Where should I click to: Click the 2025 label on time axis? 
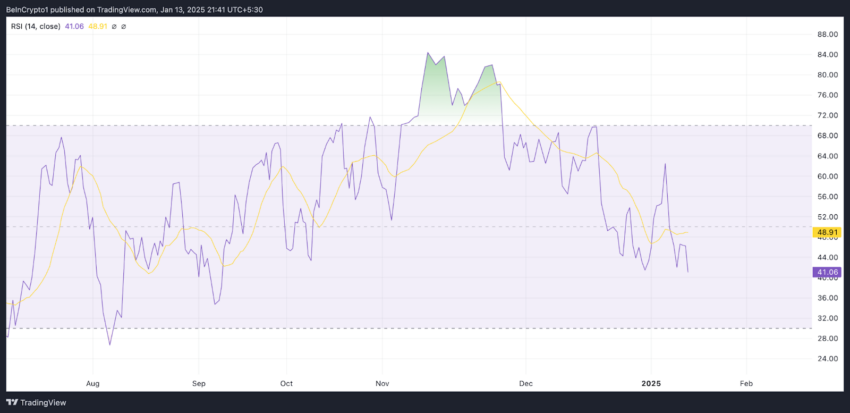[651, 384]
